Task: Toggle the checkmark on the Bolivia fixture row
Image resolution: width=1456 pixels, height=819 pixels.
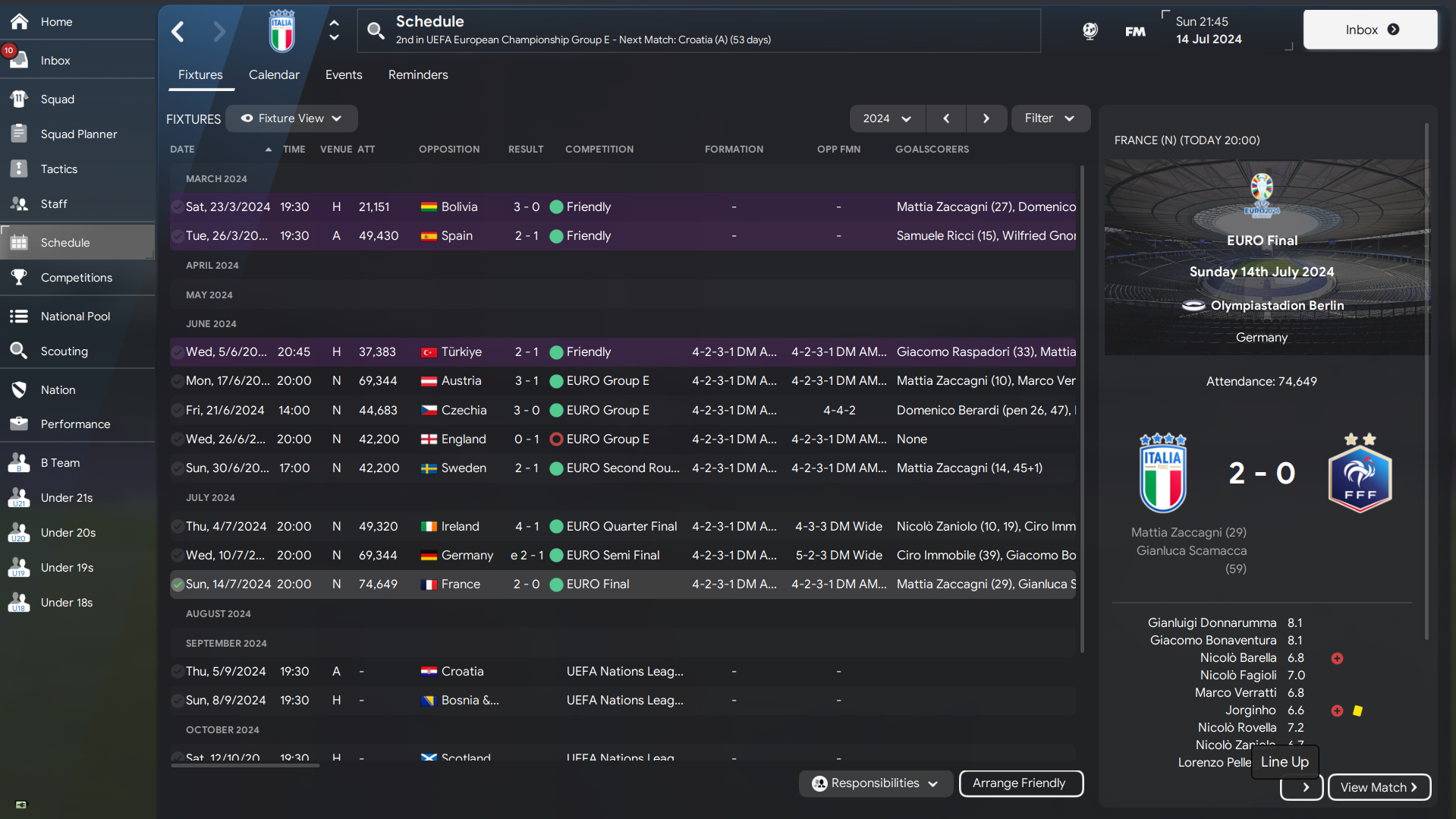Action: point(178,206)
